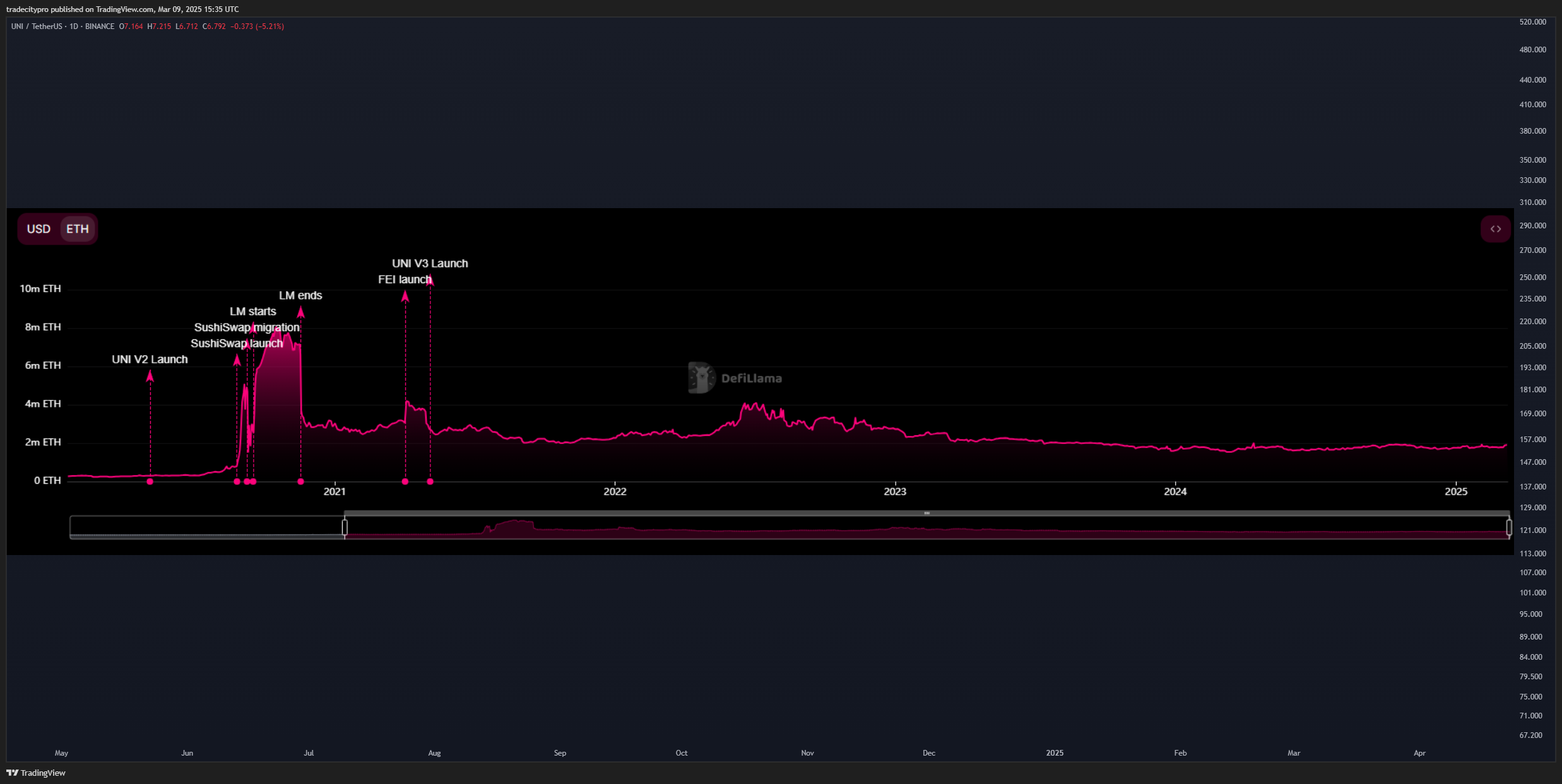This screenshot has width=1562, height=784.
Task: Click the LM ends event dot
Action: tap(301, 482)
